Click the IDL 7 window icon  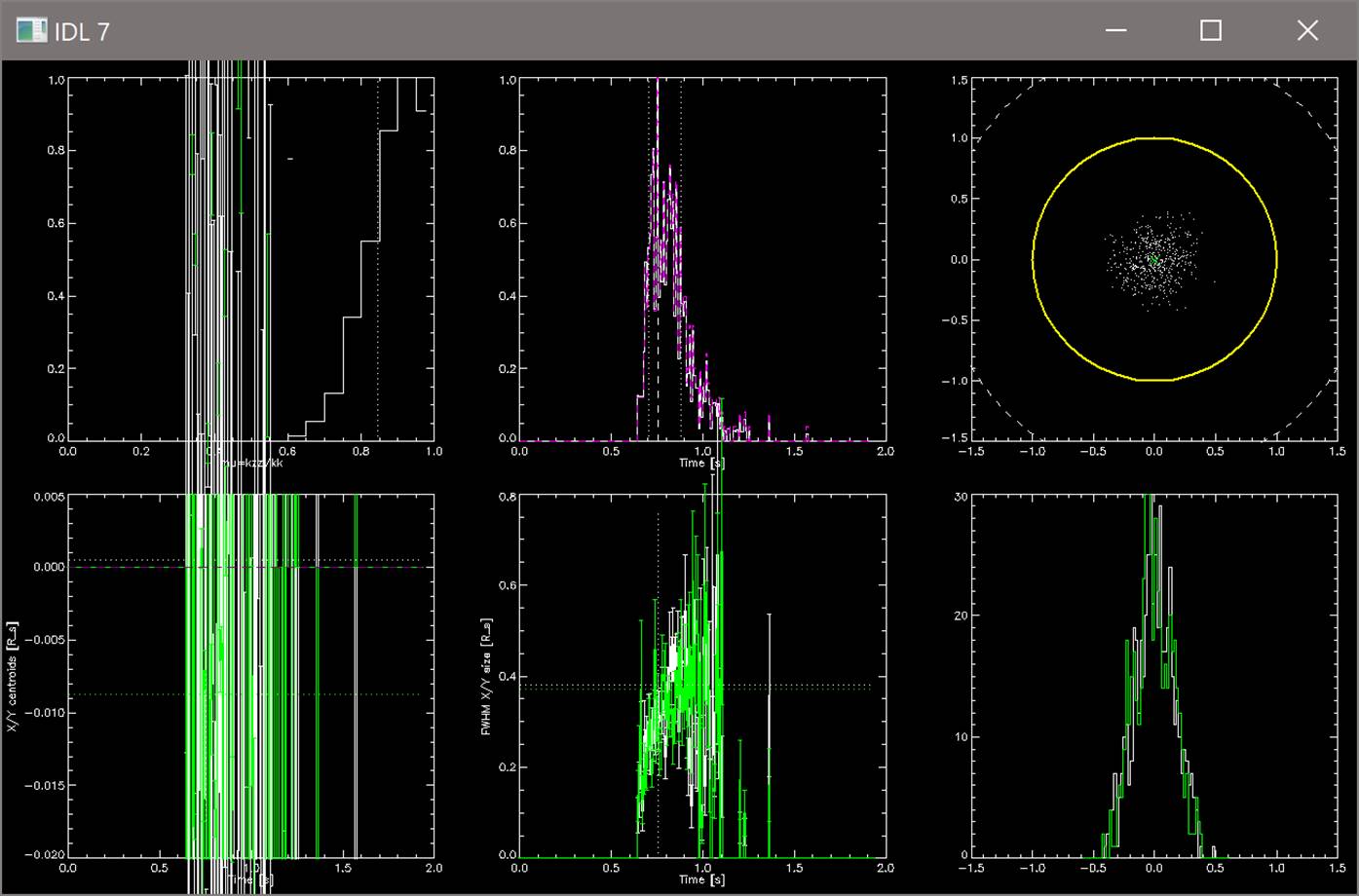pyautogui.click(x=31, y=30)
